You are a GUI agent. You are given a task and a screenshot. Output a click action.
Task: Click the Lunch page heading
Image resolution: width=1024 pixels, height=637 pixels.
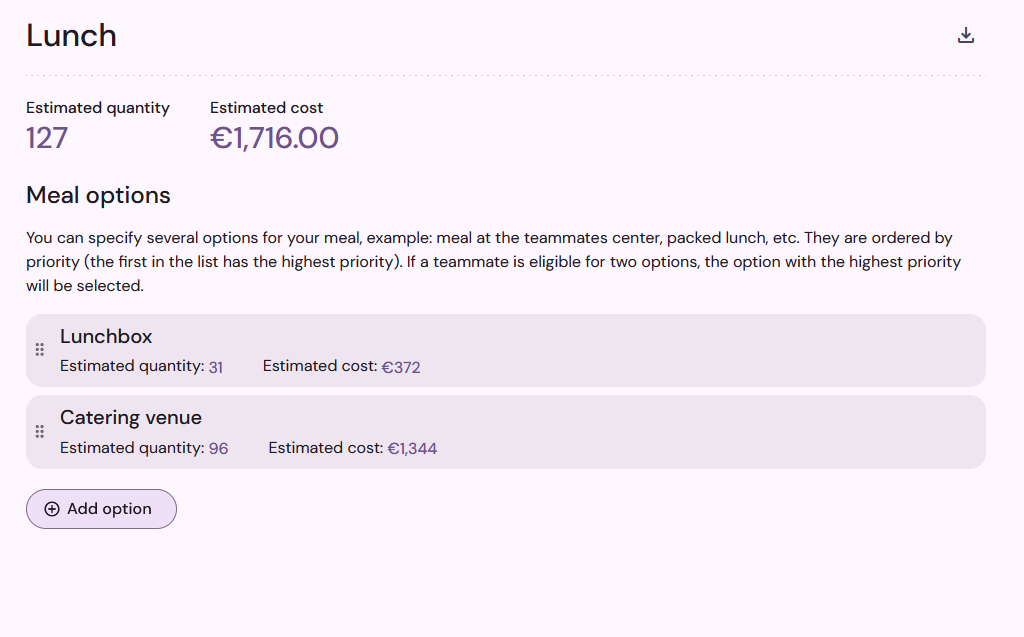click(x=71, y=35)
